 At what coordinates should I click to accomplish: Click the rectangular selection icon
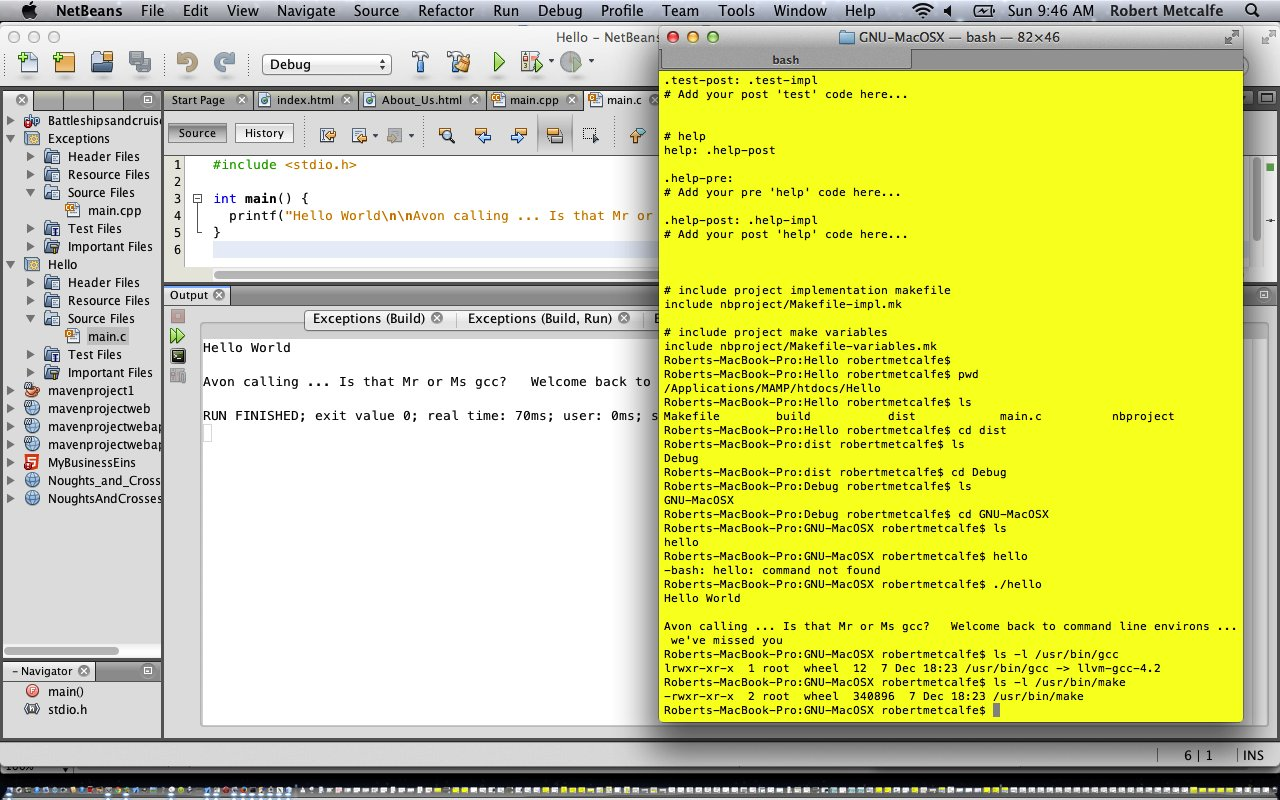[590, 135]
